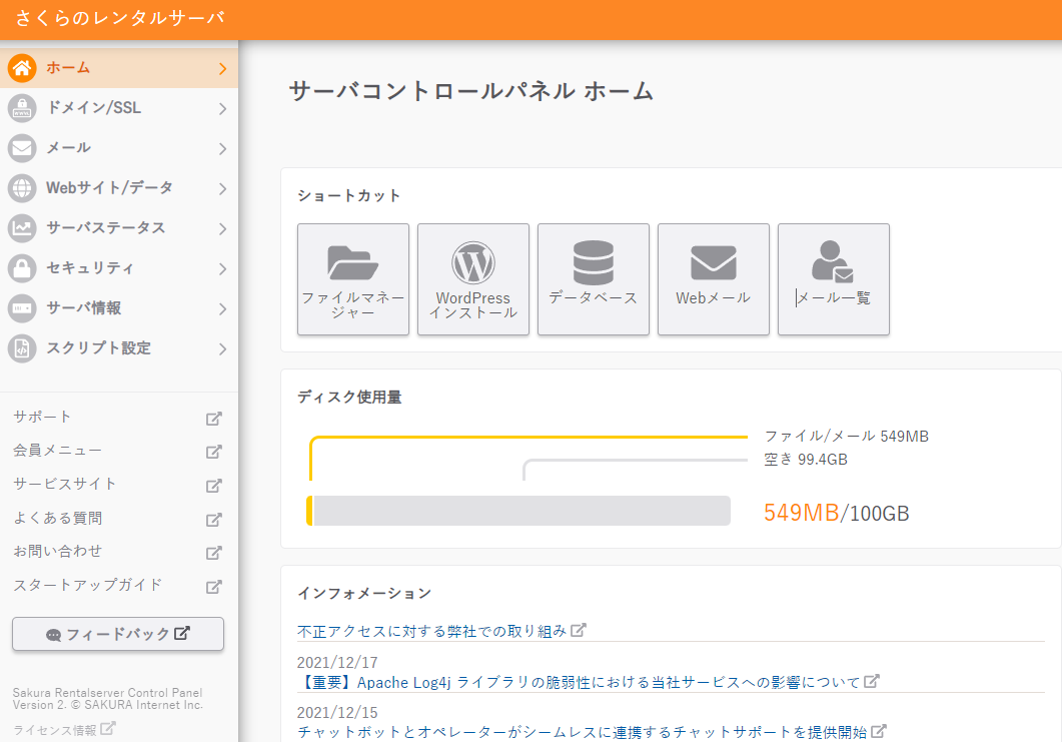Select サーバ情報 in the sidebar menu
The image size is (1062, 742).
coord(119,308)
